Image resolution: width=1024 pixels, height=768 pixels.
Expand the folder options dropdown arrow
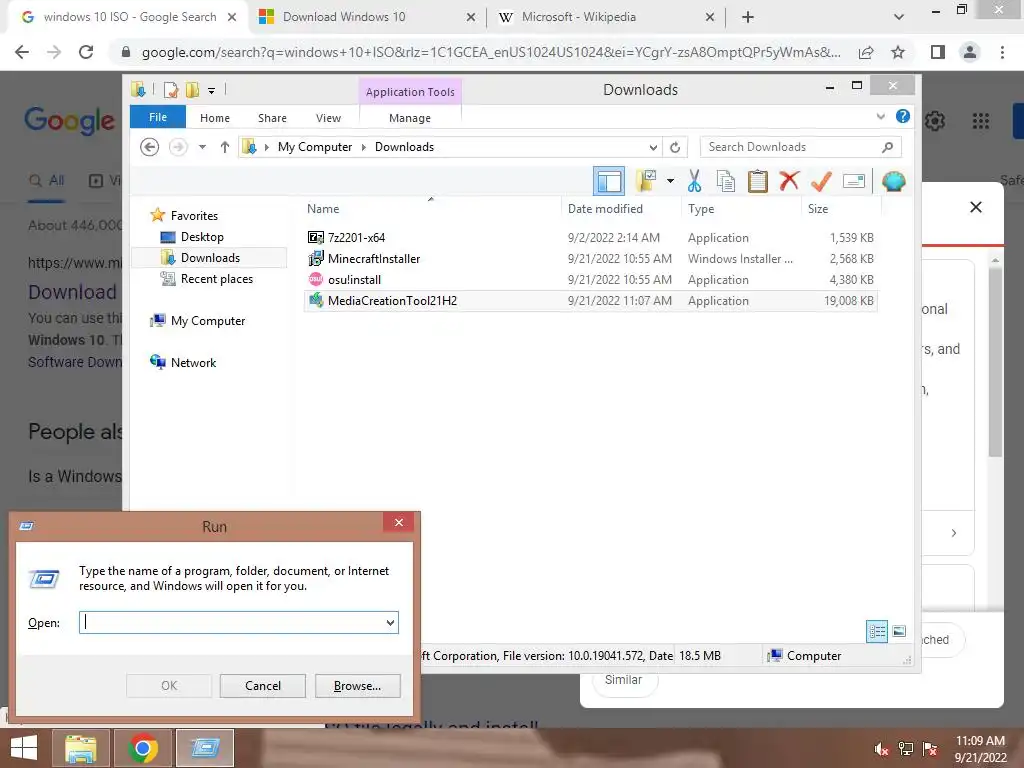coord(670,181)
